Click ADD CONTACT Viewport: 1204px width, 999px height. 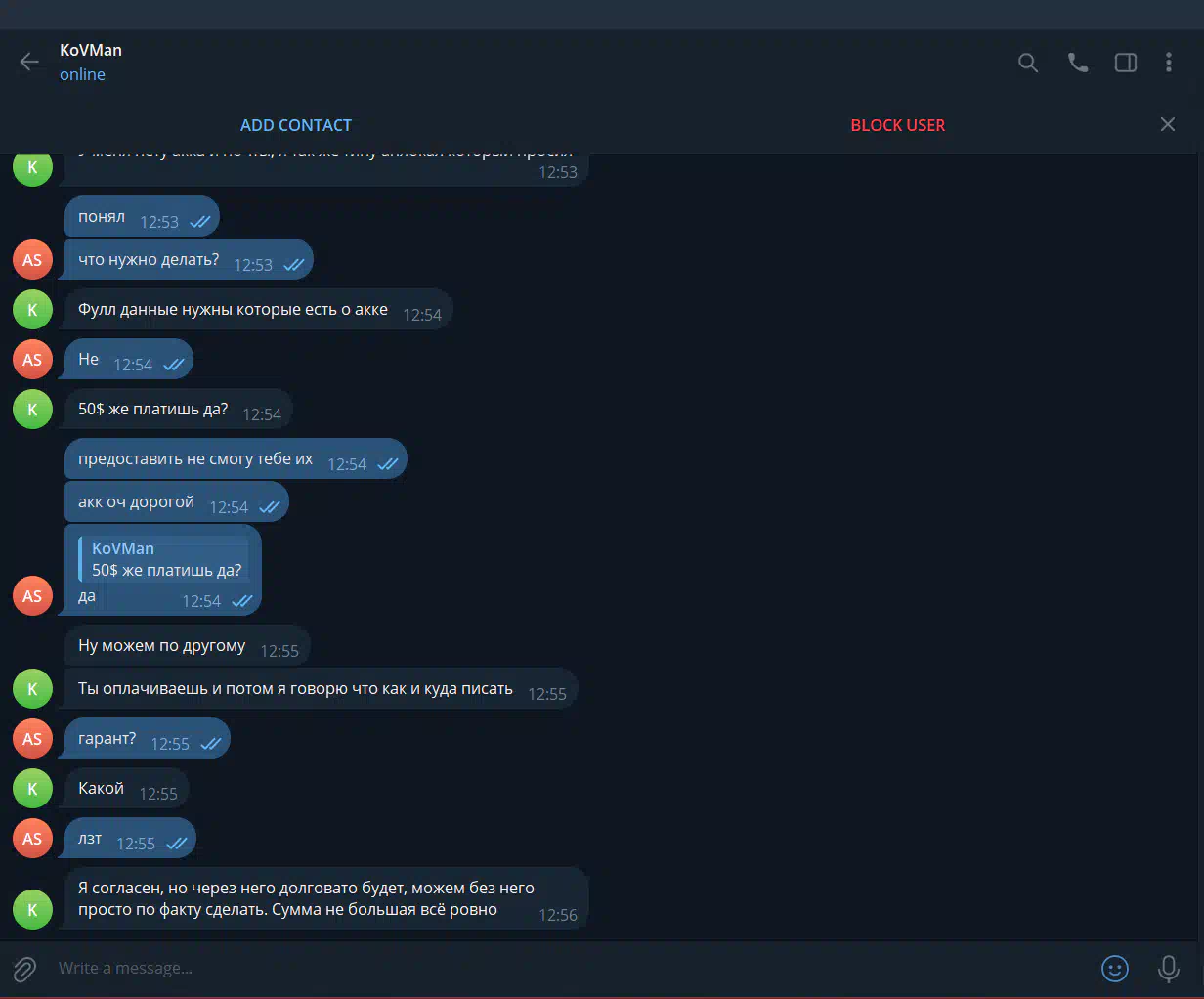[x=296, y=125]
